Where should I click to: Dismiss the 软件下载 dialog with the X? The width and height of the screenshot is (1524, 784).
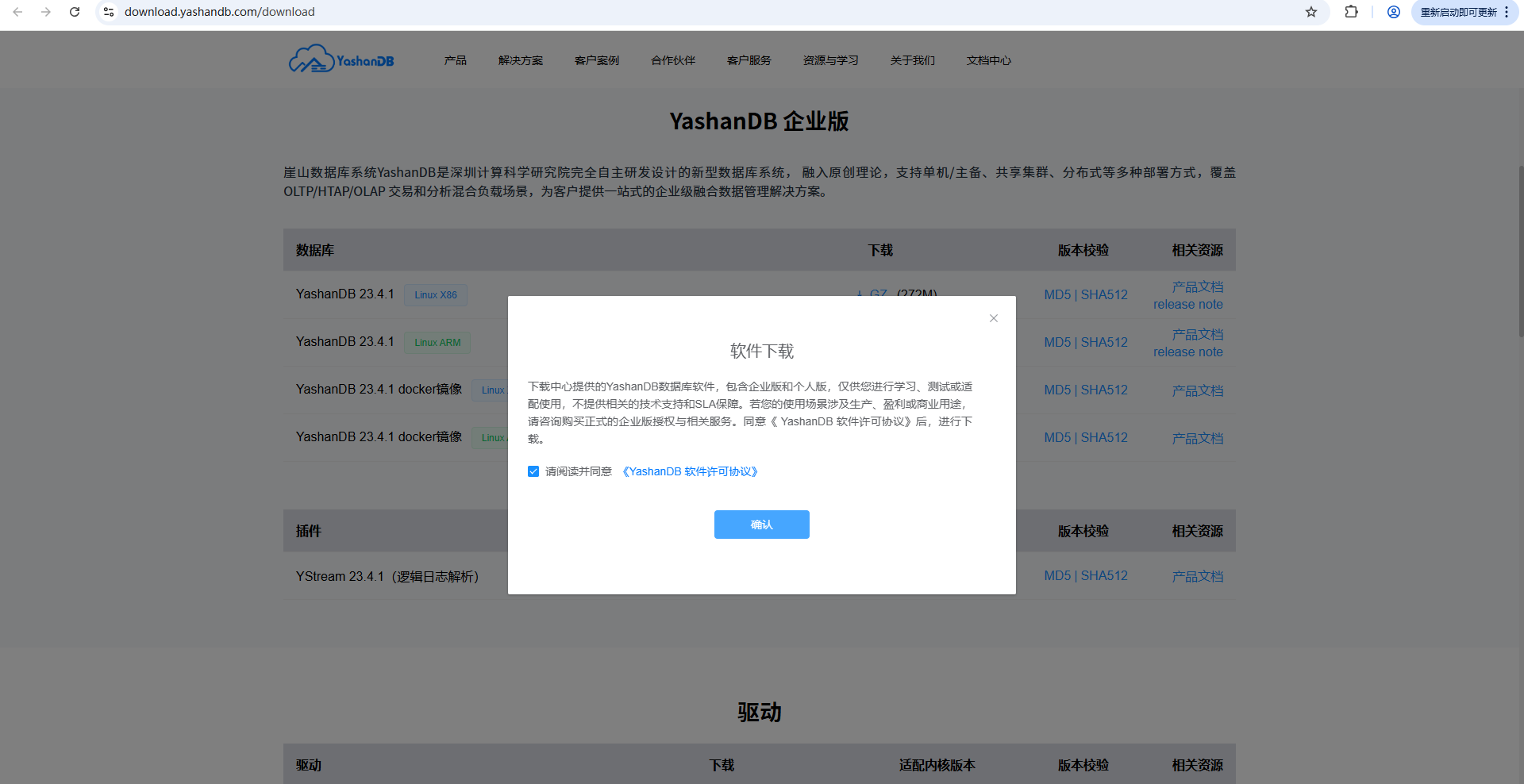click(993, 318)
